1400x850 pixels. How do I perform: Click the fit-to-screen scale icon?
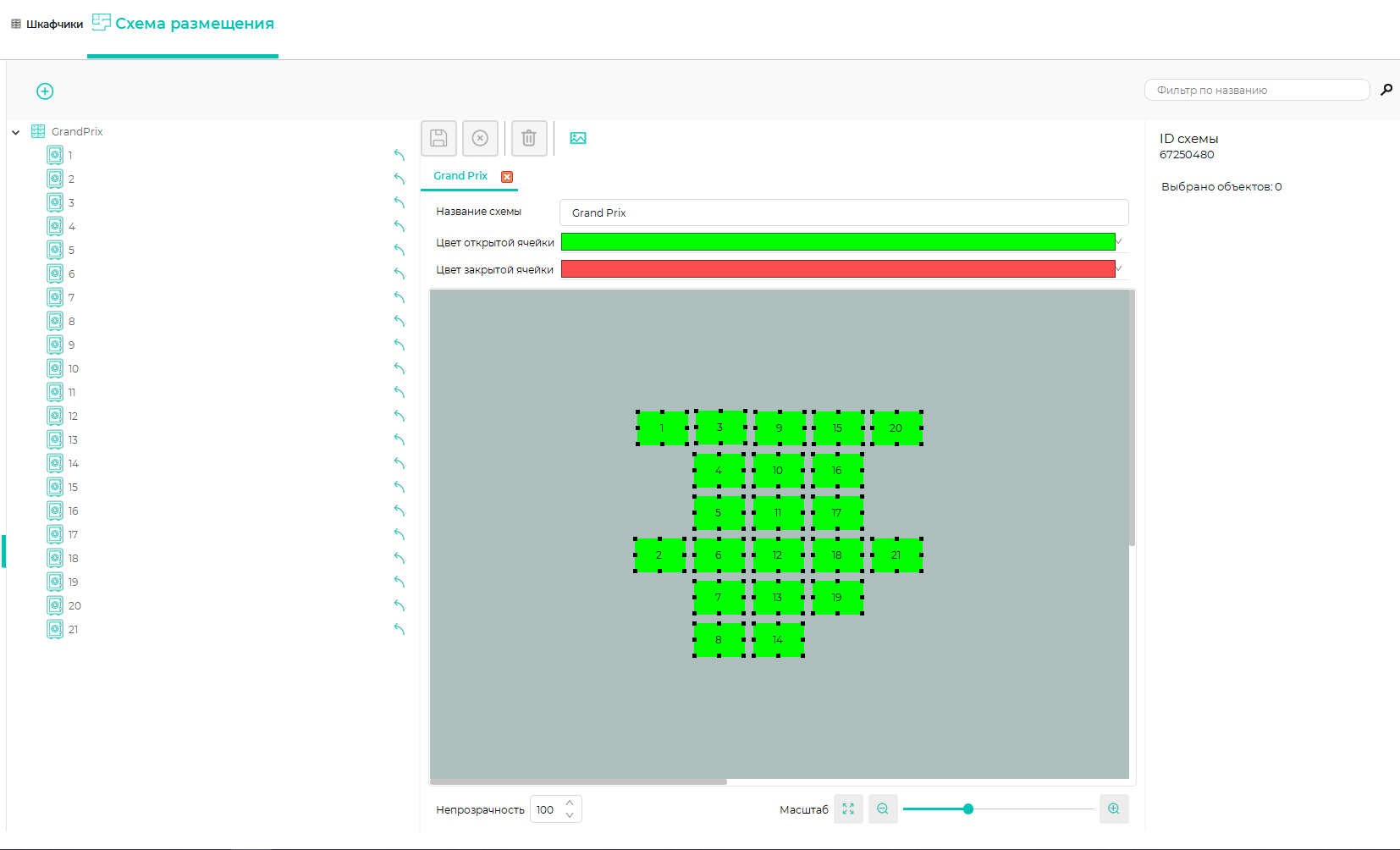pos(848,809)
